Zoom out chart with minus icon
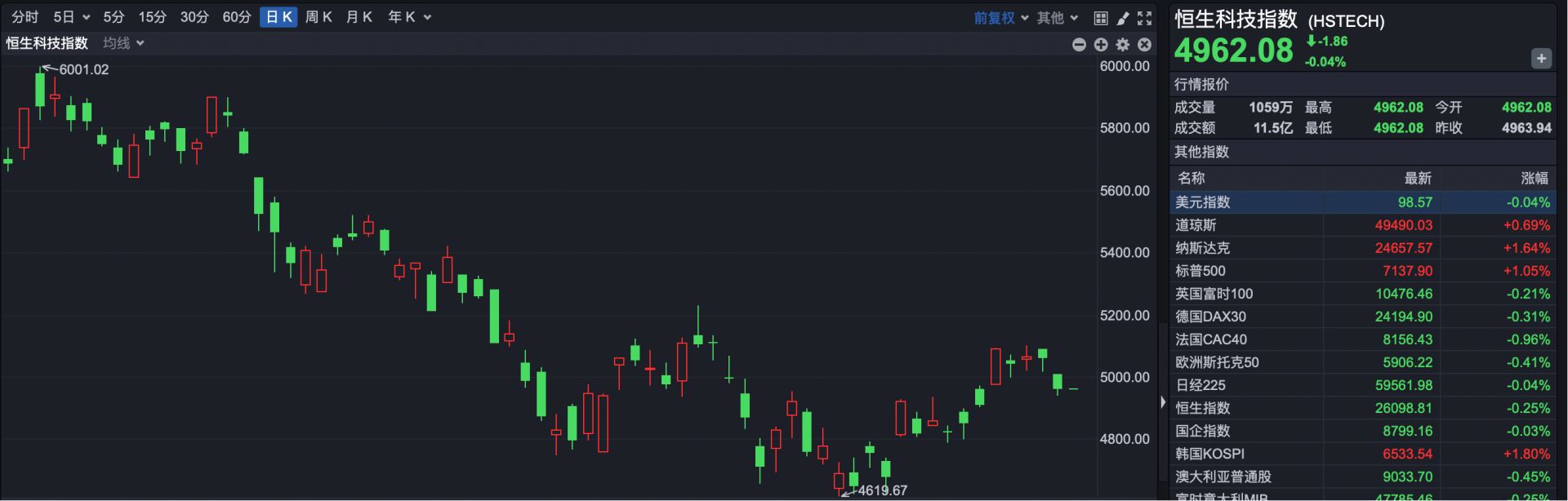 1079,45
